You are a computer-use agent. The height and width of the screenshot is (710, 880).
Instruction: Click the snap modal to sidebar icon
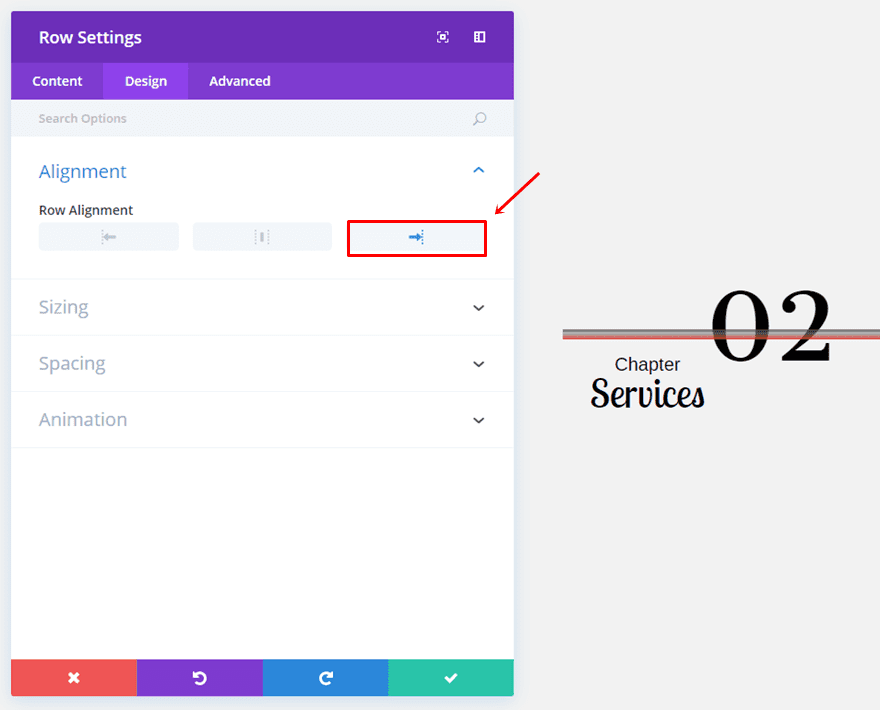pyautogui.click(x=480, y=37)
